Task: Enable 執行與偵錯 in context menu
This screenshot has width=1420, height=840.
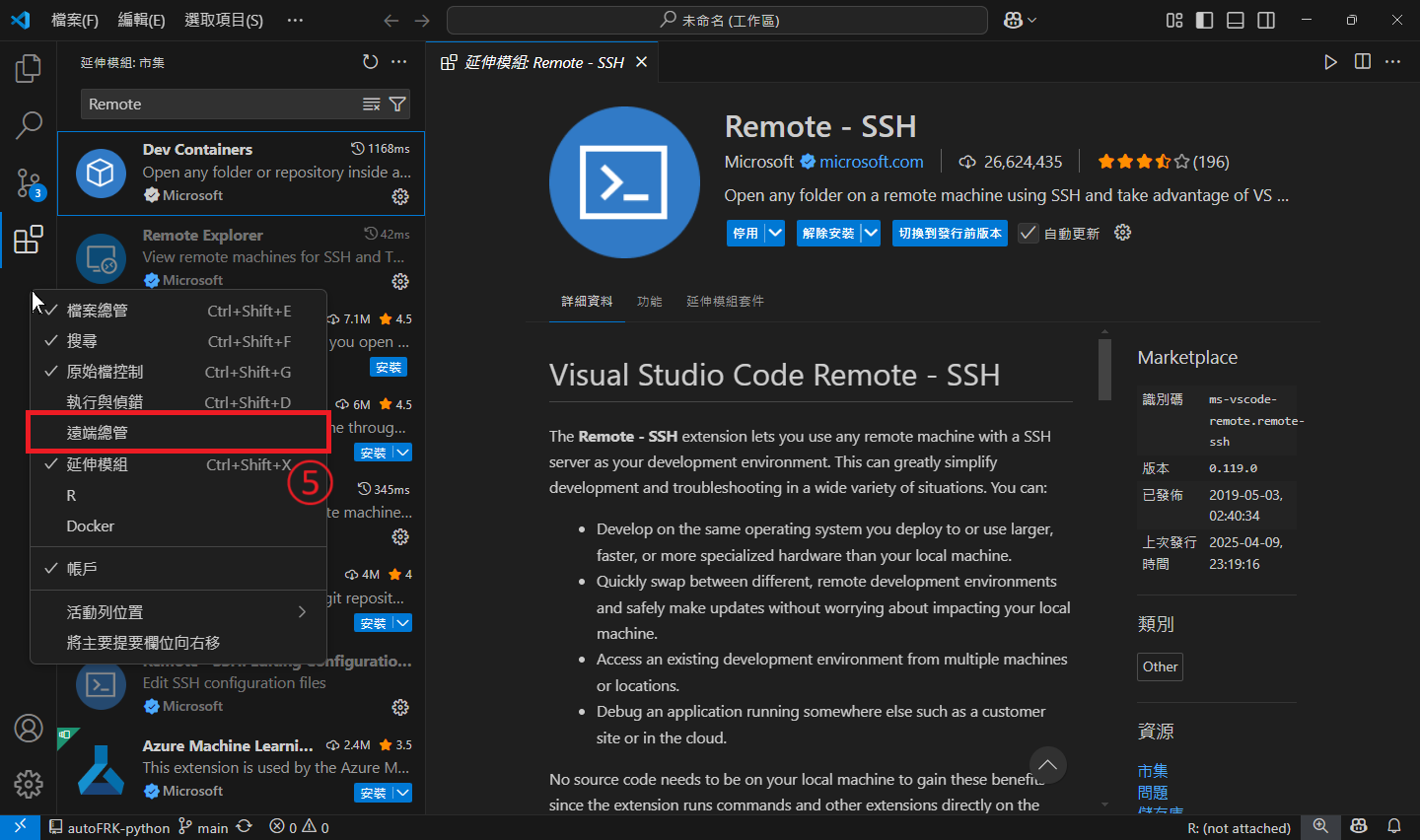Action: [178, 402]
